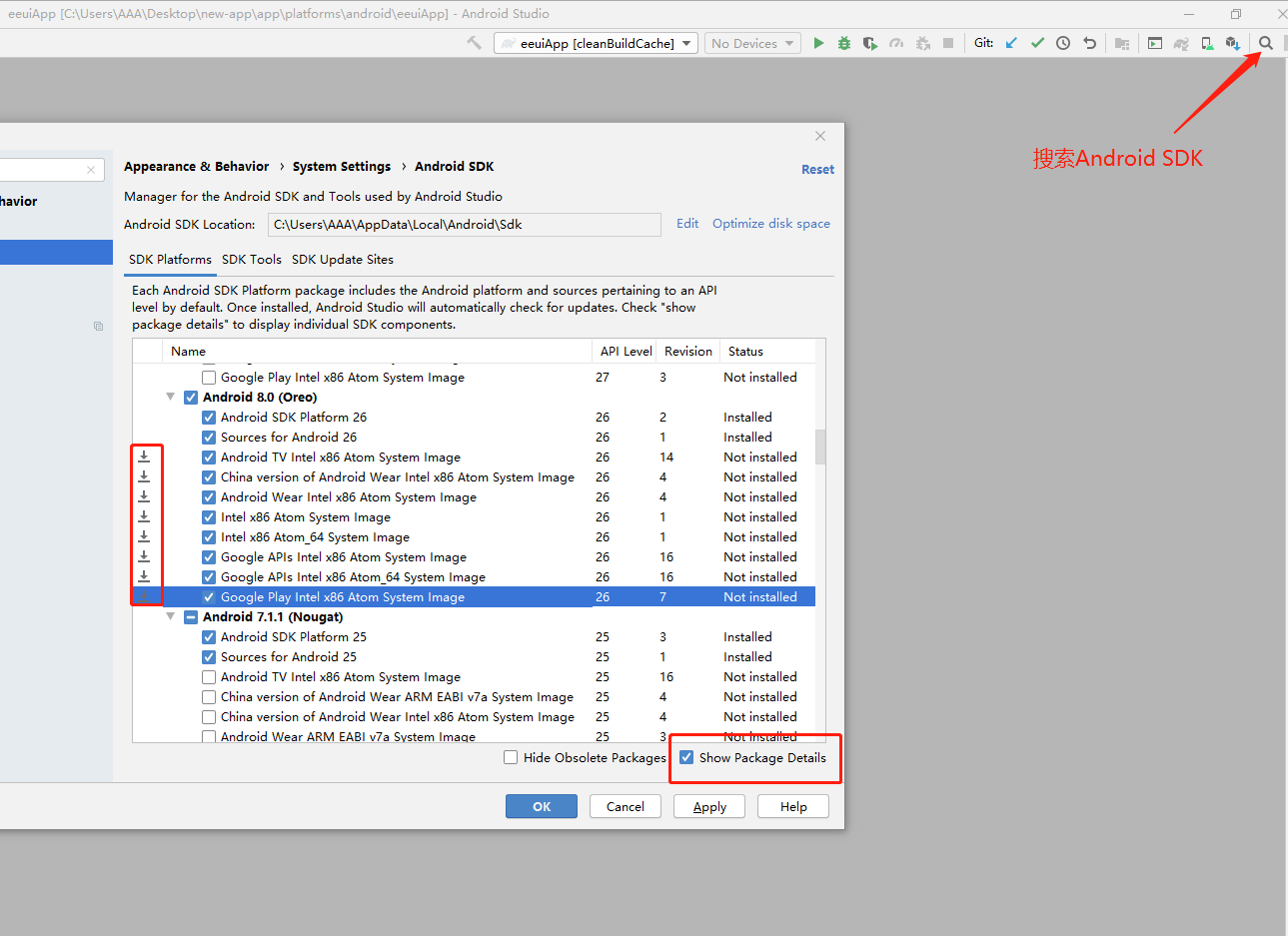Click Git Commit checkmark icon
The width and height of the screenshot is (1288, 936).
pyautogui.click(x=1037, y=43)
